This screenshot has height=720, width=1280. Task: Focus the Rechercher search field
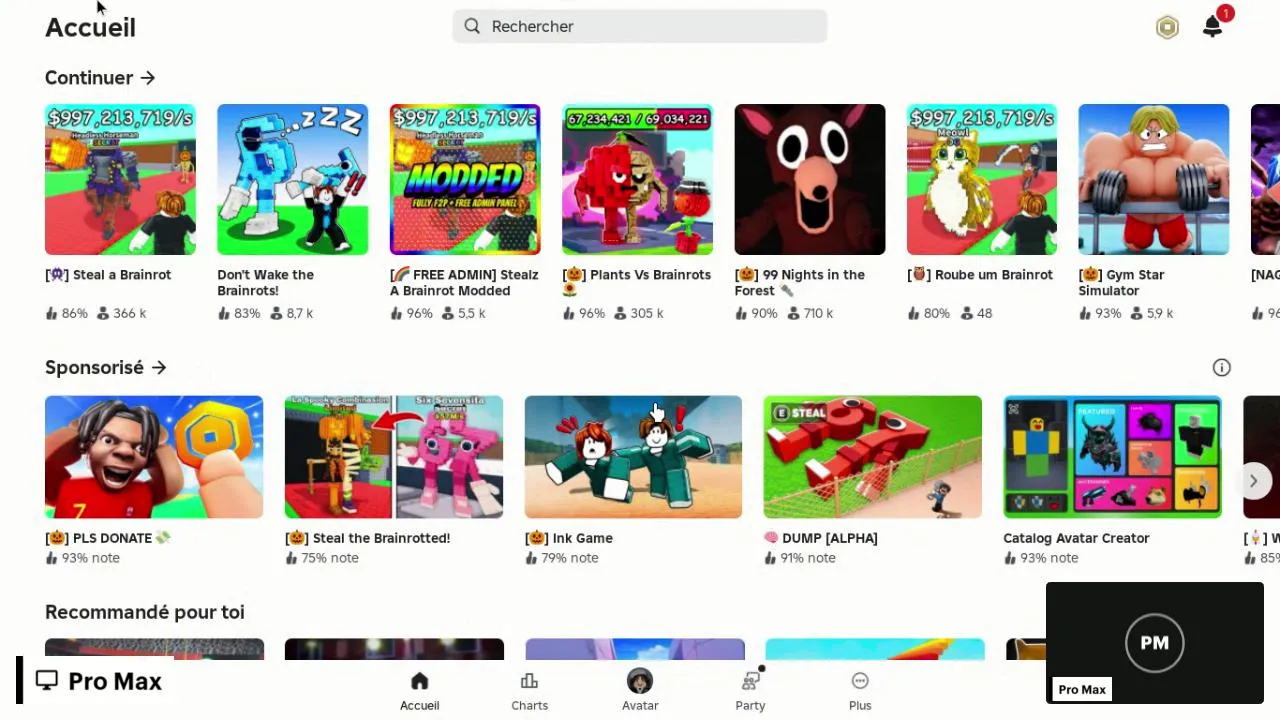pyautogui.click(x=640, y=27)
